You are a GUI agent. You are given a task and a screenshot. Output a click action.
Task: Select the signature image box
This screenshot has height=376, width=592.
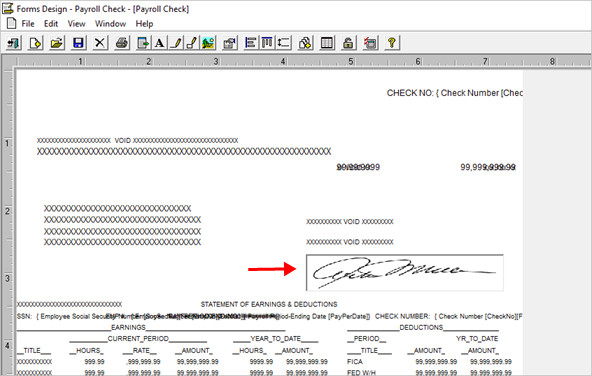point(404,273)
